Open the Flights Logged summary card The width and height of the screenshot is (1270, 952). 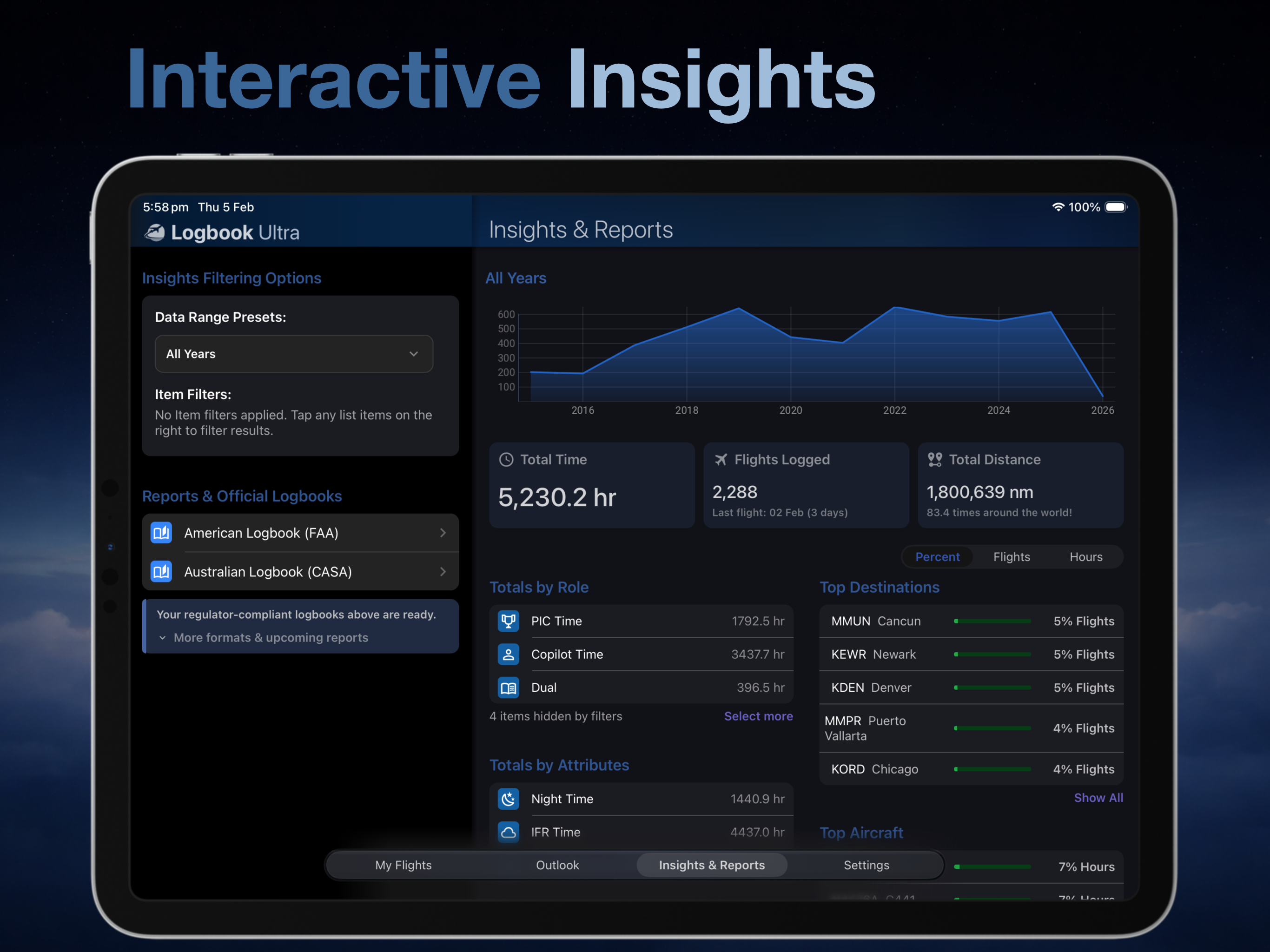pos(806,485)
